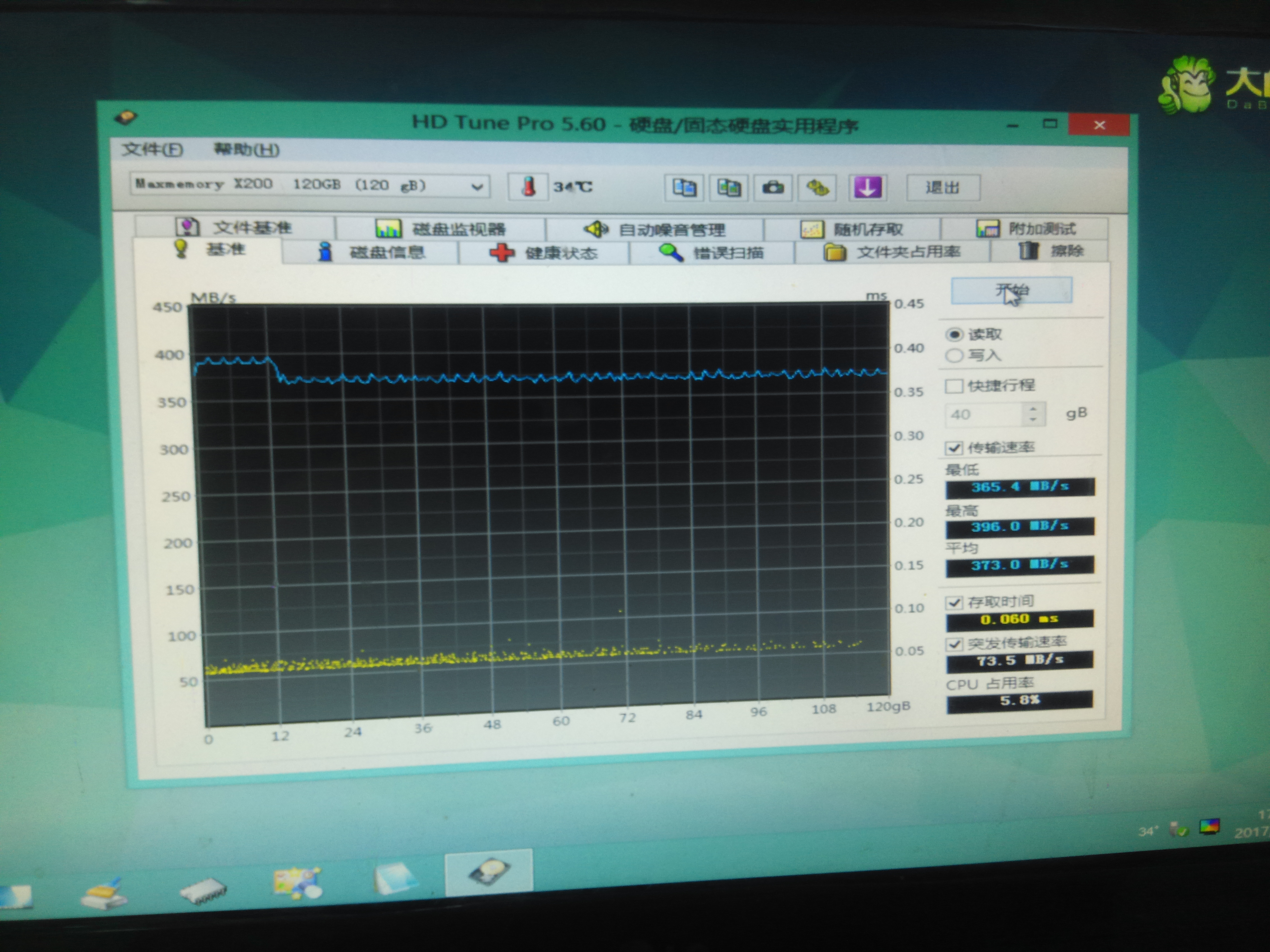Screen dimensions: 1270x952
Task: Open hard disk app in taskbar
Action: 489,872
